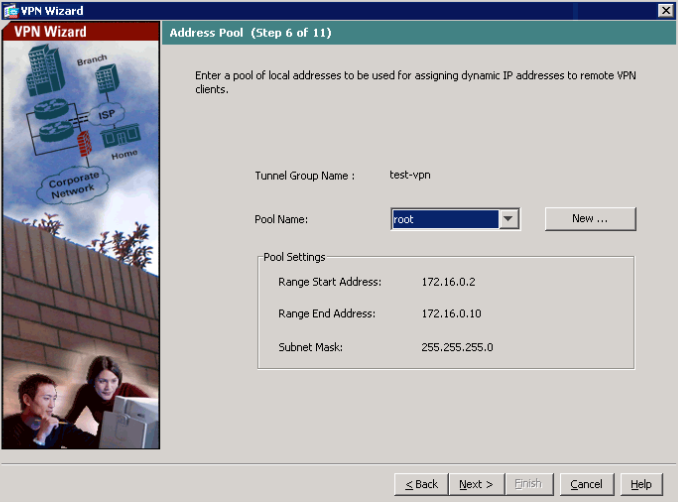Click the Corporate Network cloud in the sidebar image
Viewport: 678px width, 502px height.
pos(73,185)
